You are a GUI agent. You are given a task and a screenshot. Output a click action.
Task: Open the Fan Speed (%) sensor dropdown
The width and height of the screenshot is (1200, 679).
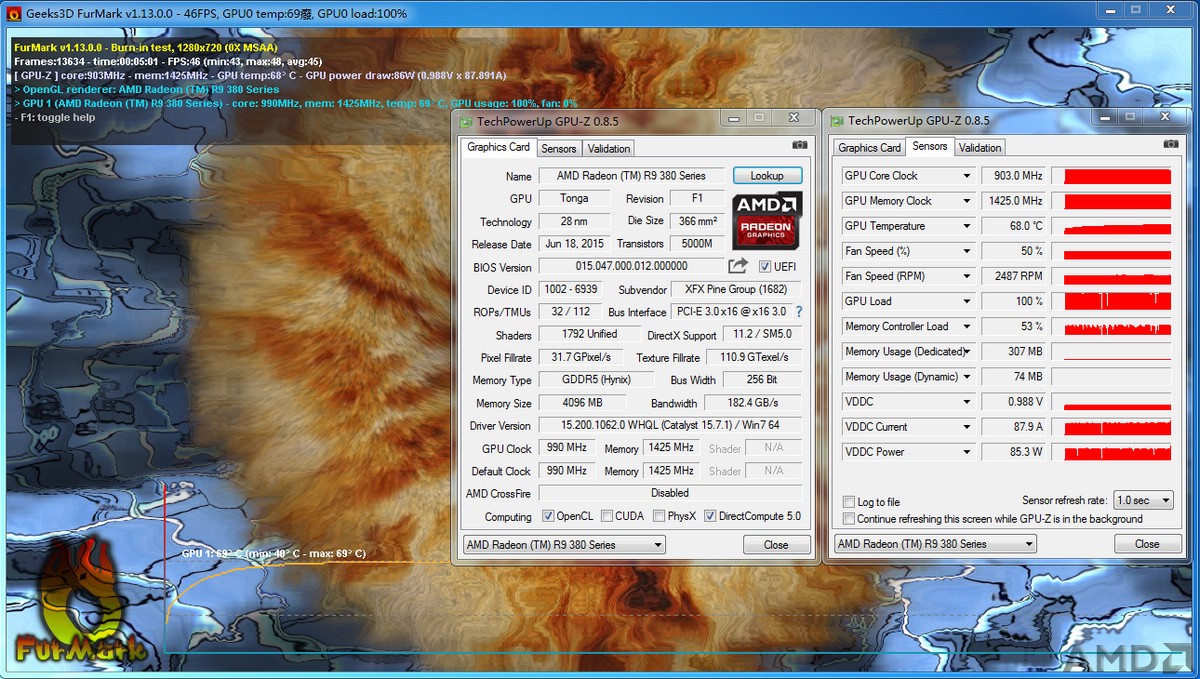tap(967, 251)
